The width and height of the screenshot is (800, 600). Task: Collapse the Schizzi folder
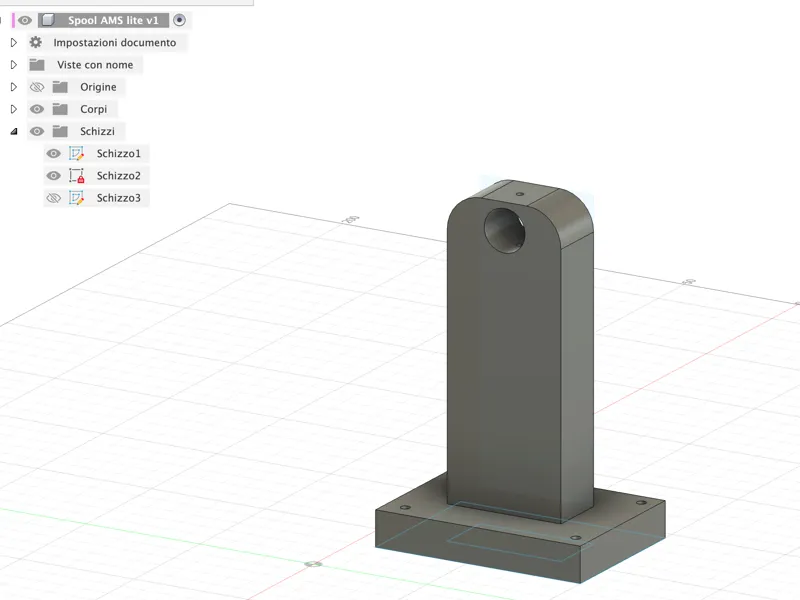(14, 132)
